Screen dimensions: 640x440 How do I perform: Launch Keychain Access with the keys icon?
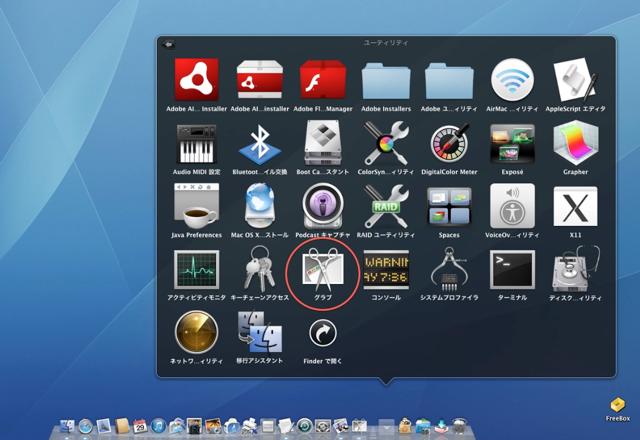[259, 270]
